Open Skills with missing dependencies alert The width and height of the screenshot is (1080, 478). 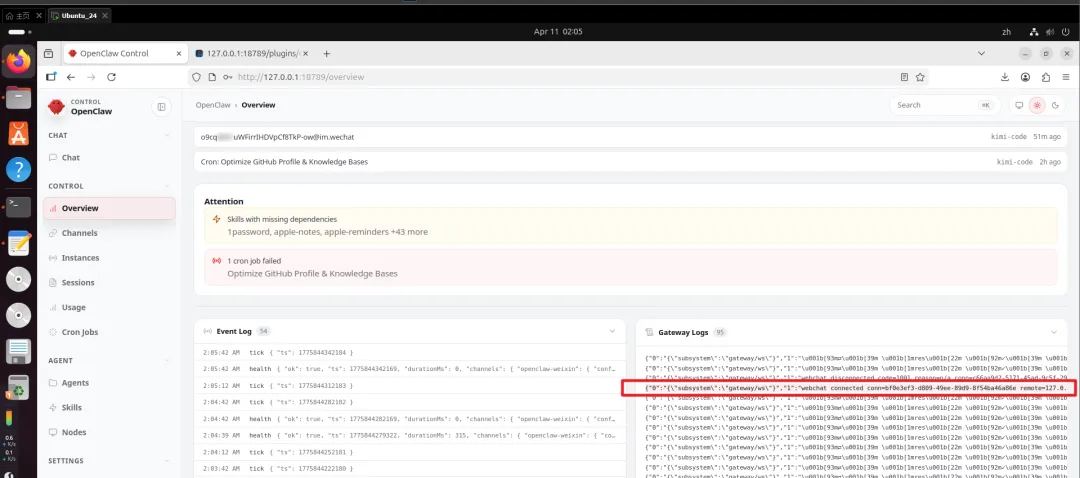[x=630, y=226]
